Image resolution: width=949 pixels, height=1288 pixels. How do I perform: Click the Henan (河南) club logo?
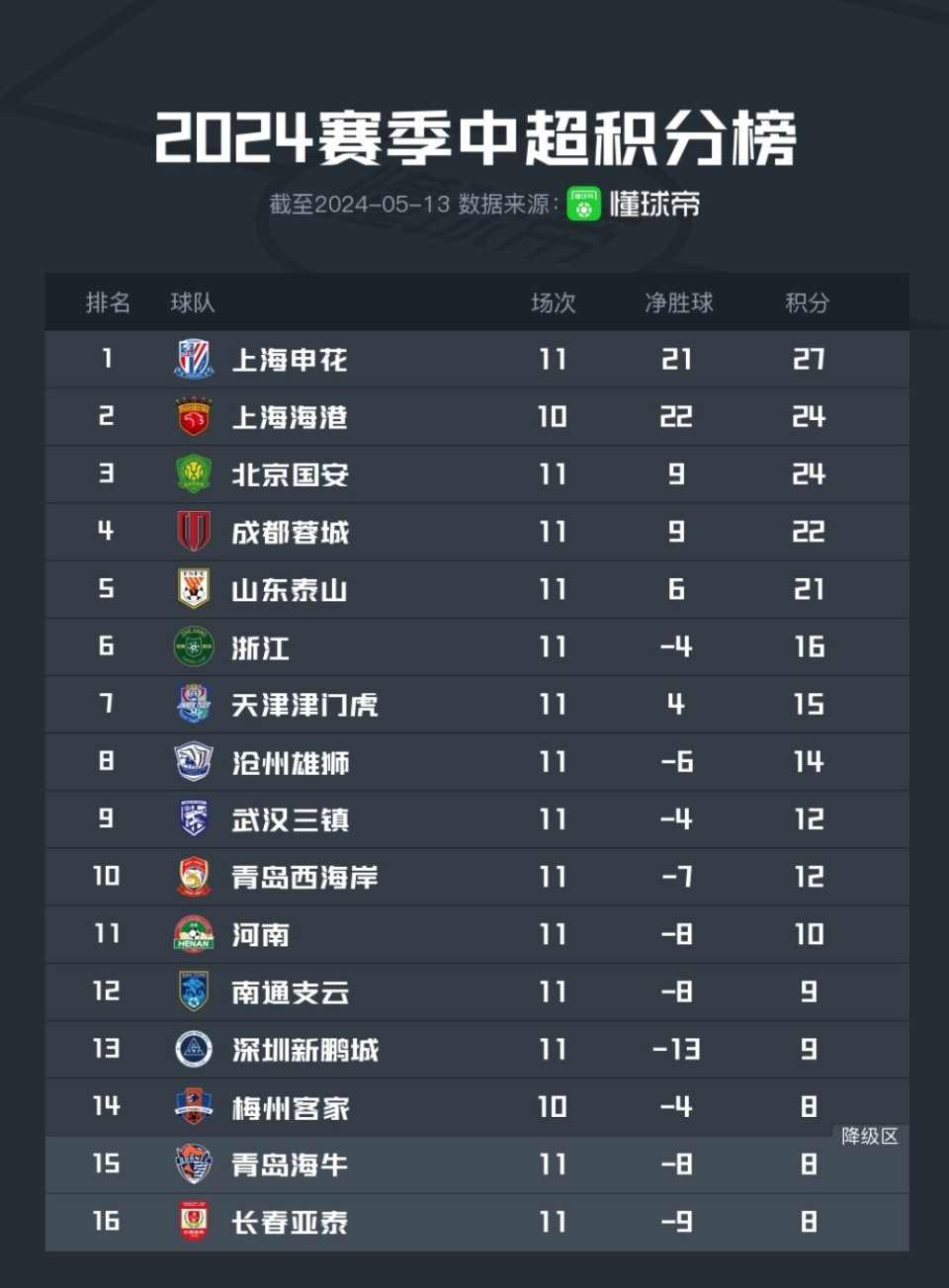pos(194,934)
